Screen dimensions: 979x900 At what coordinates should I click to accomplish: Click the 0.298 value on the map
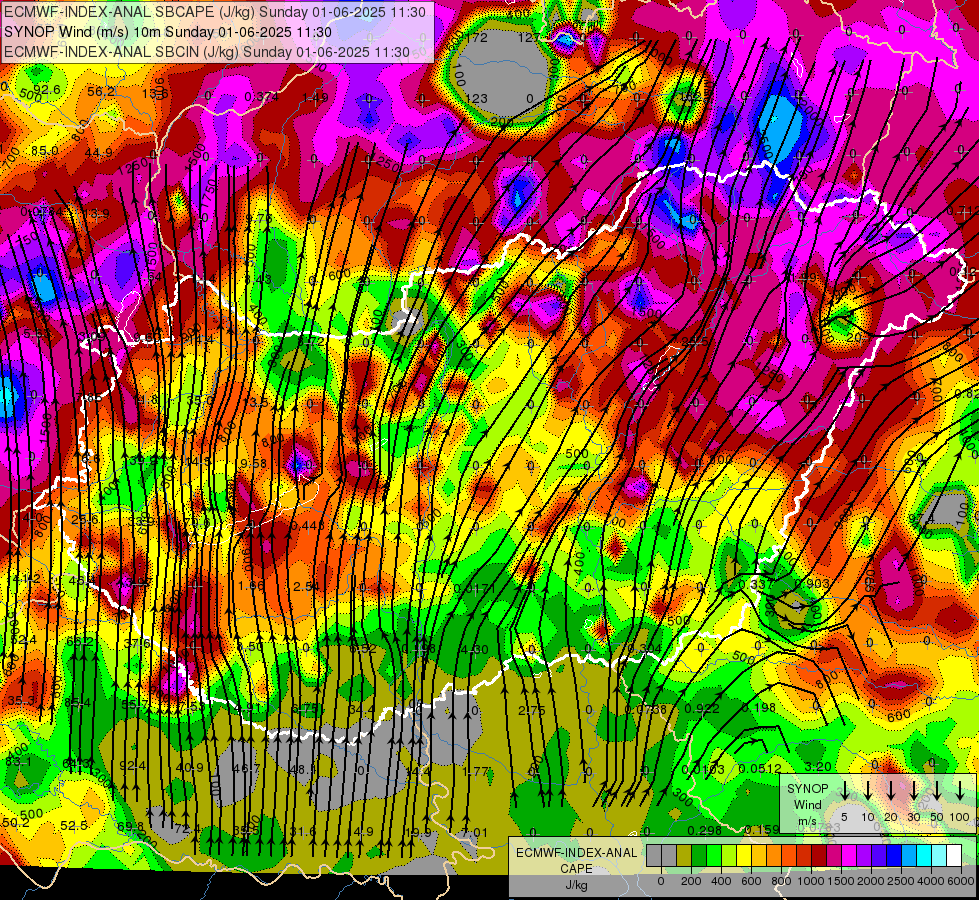705,830
